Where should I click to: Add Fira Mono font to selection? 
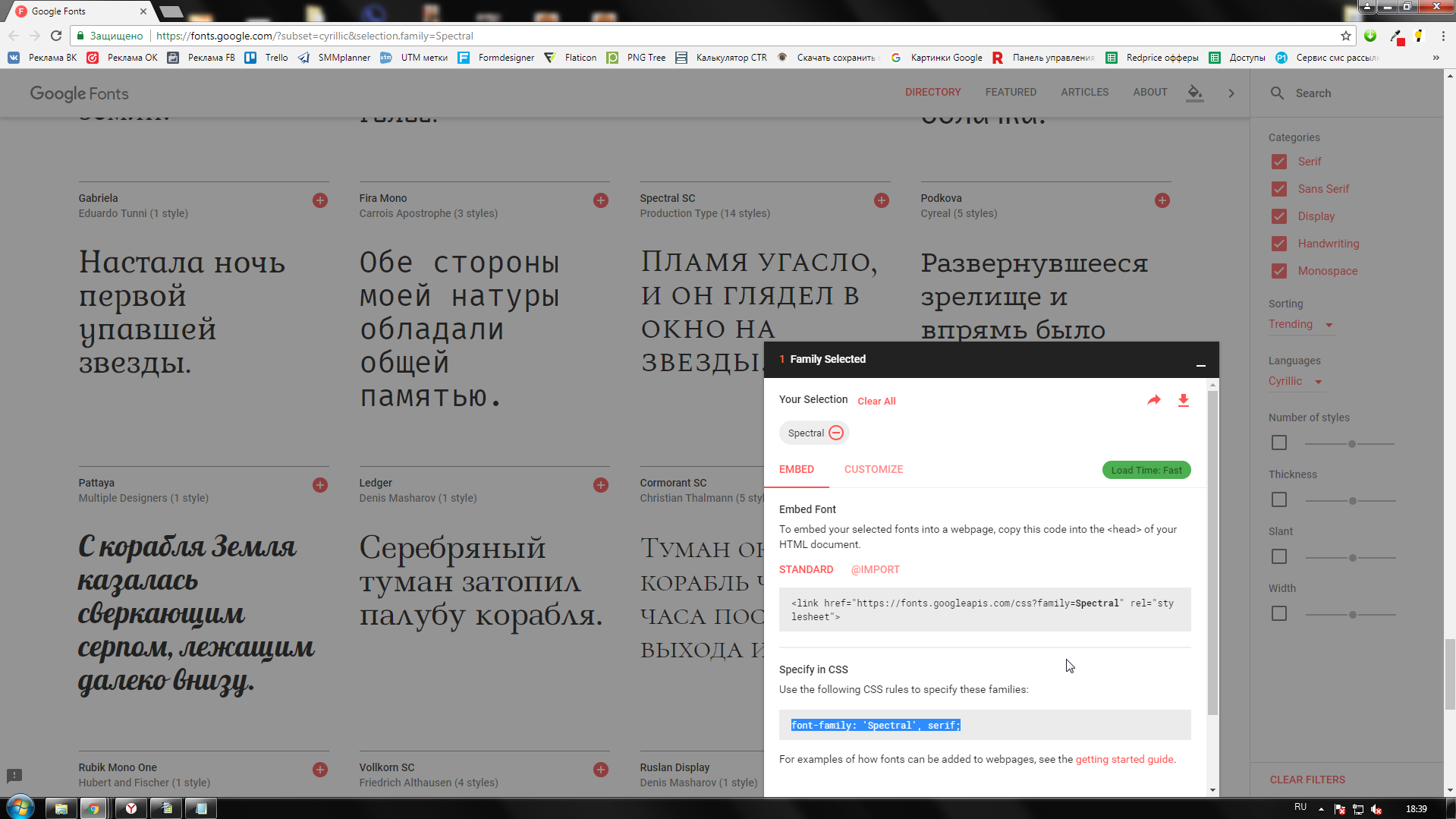tap(601, 200)
